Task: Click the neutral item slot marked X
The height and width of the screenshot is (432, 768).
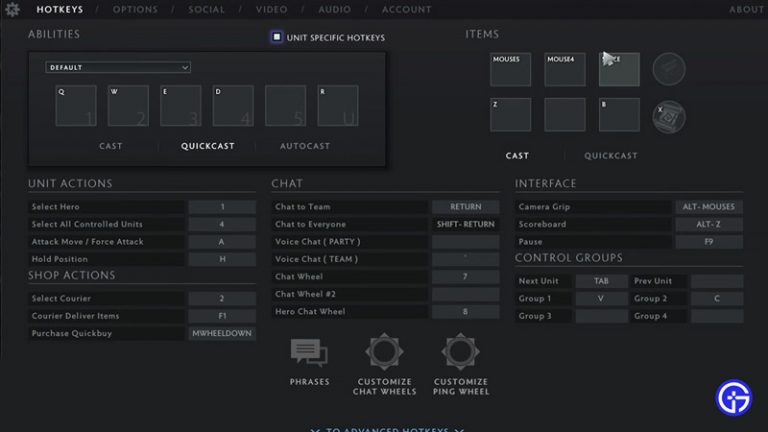Action: [668, 116]
